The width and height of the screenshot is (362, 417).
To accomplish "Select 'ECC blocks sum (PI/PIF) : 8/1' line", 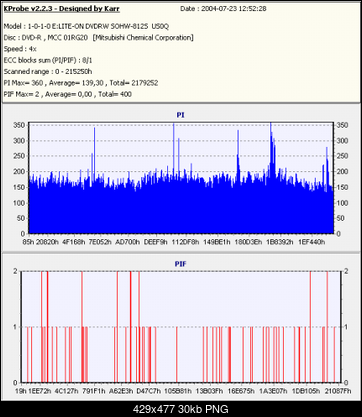I will [x=48, y=60].
